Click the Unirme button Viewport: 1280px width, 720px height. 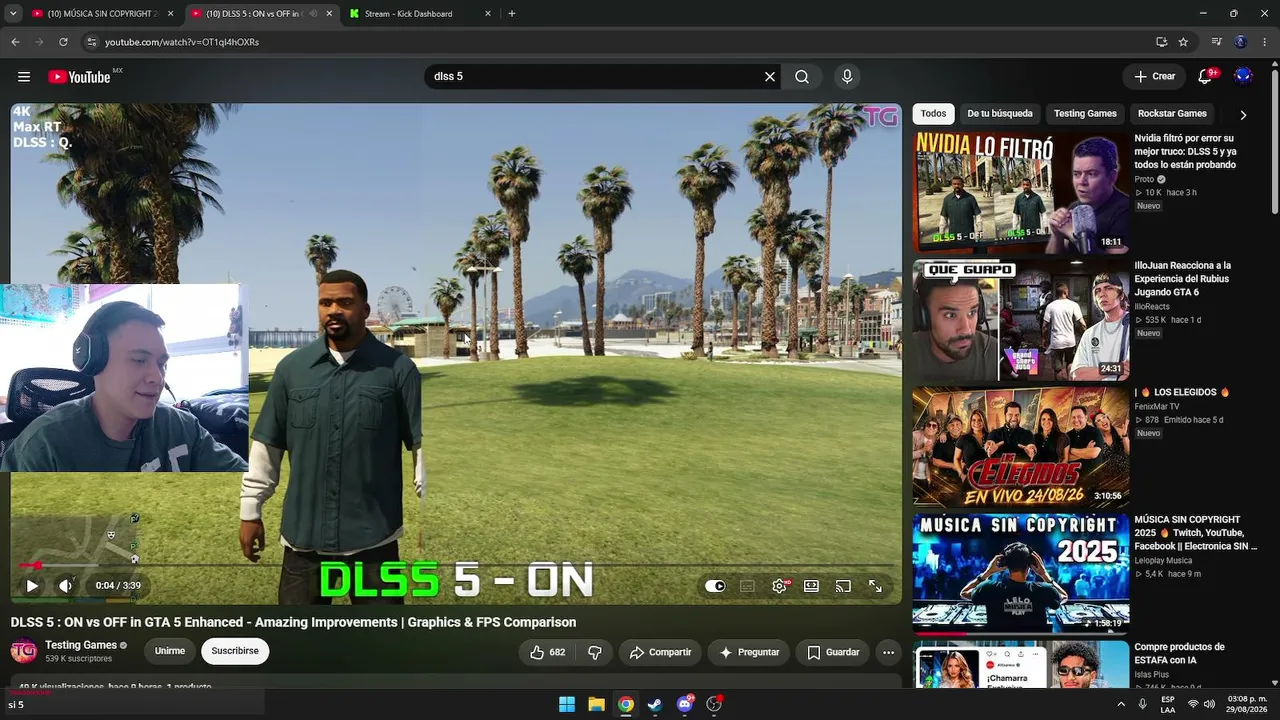(x=170, y=651)
